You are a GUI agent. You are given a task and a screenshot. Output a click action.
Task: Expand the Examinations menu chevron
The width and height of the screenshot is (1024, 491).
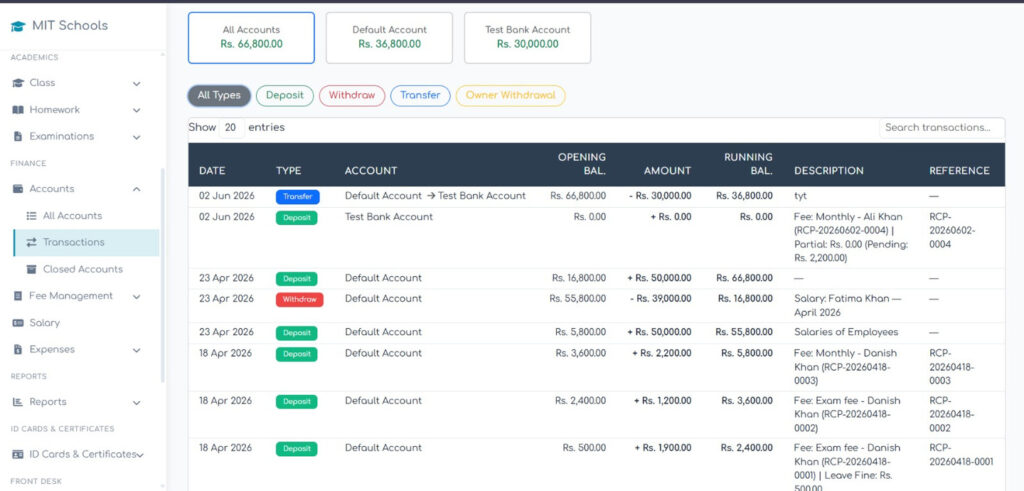pyautogui.click(x=136, y=137)
